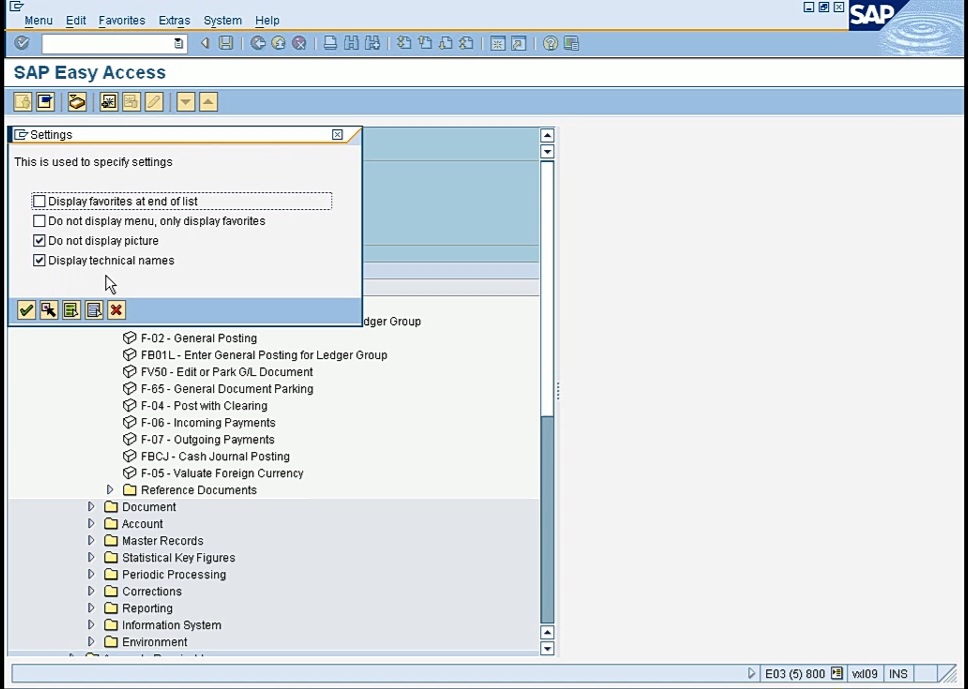Screen dimensions: 968x689
Task: Open the System menu
Action: 222,20
